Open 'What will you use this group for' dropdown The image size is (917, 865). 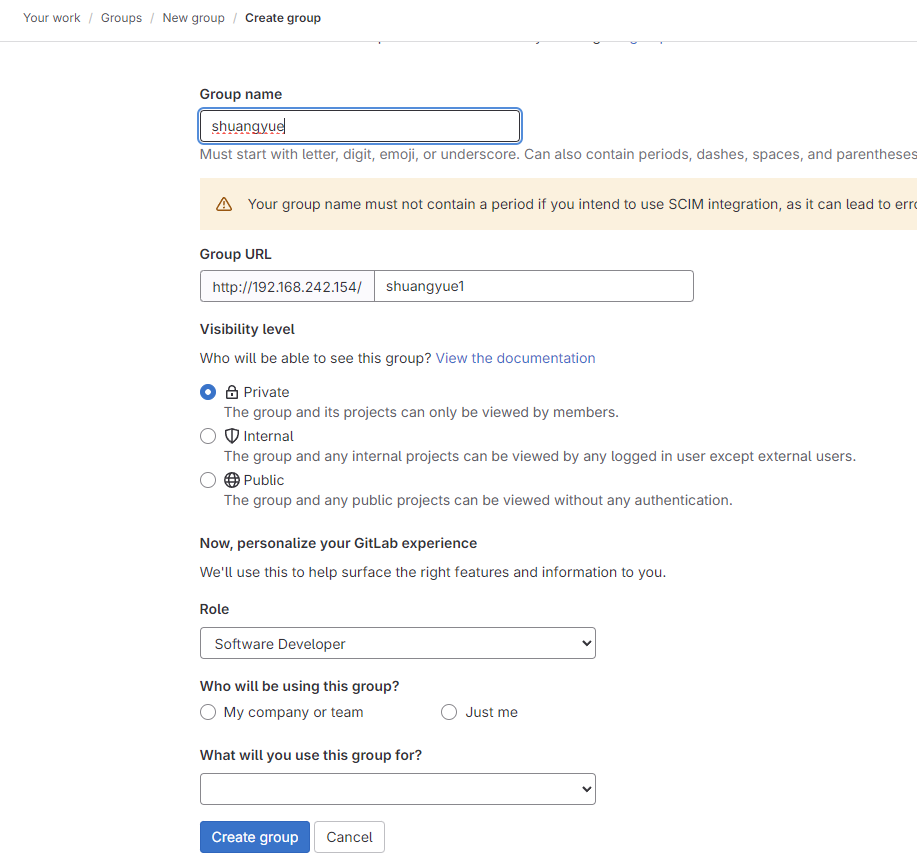tap(398, 789)
